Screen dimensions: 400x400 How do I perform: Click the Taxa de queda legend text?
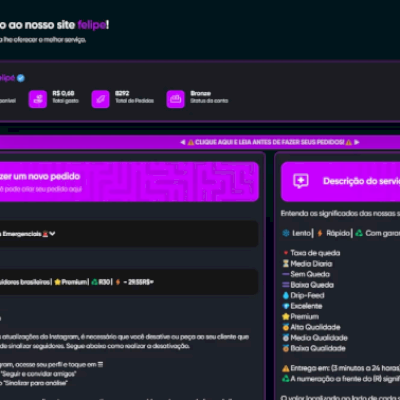click(x=315, y=253)
